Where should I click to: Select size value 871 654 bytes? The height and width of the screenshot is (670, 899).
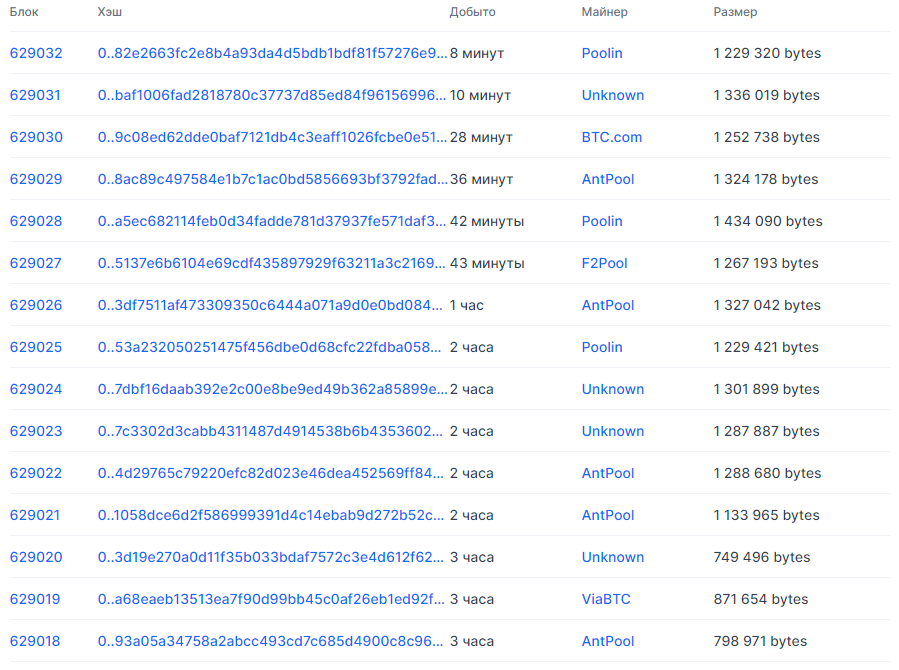761,600
